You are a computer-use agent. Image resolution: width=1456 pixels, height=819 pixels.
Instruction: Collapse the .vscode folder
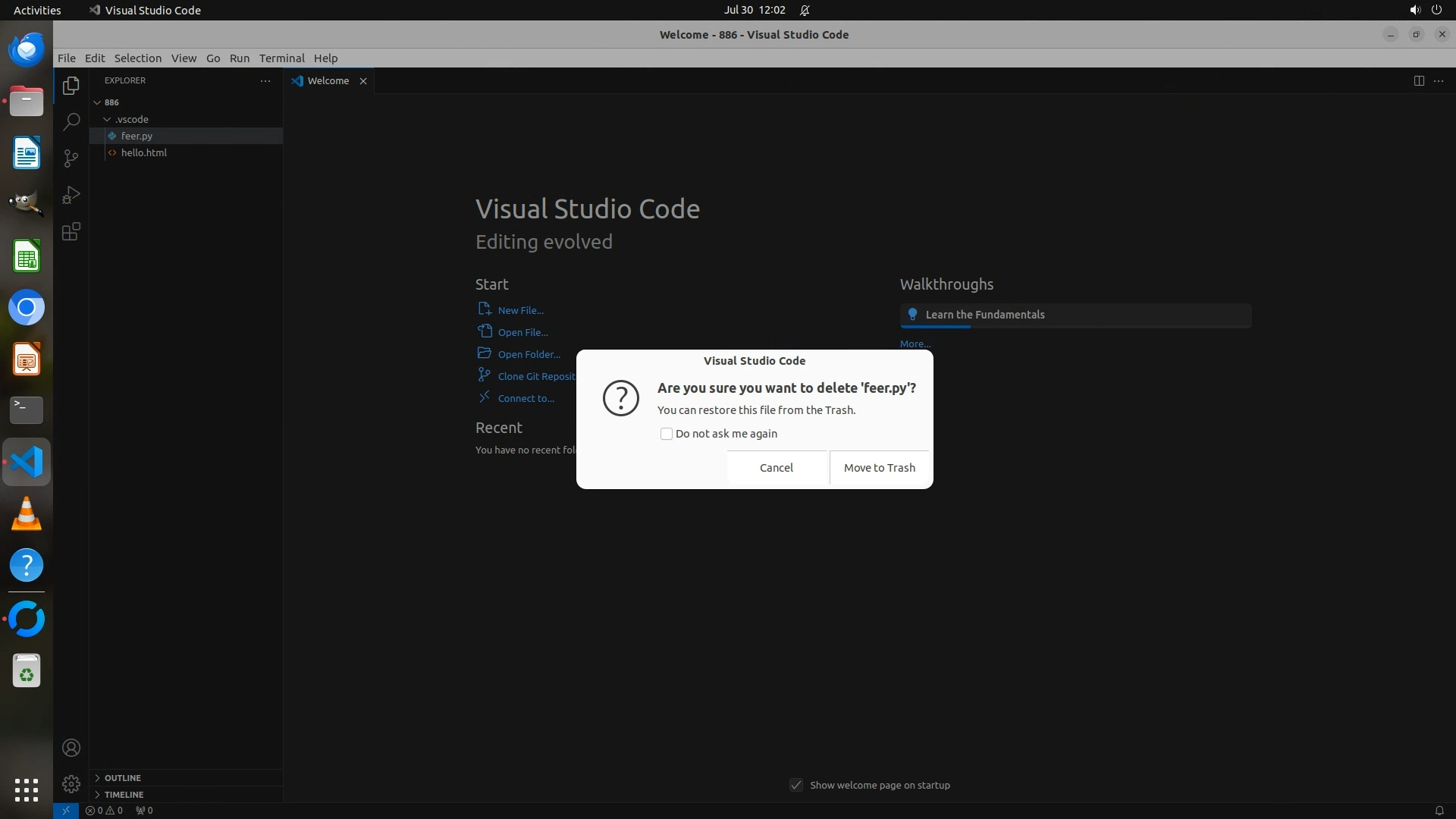click(x=107, y=119)
